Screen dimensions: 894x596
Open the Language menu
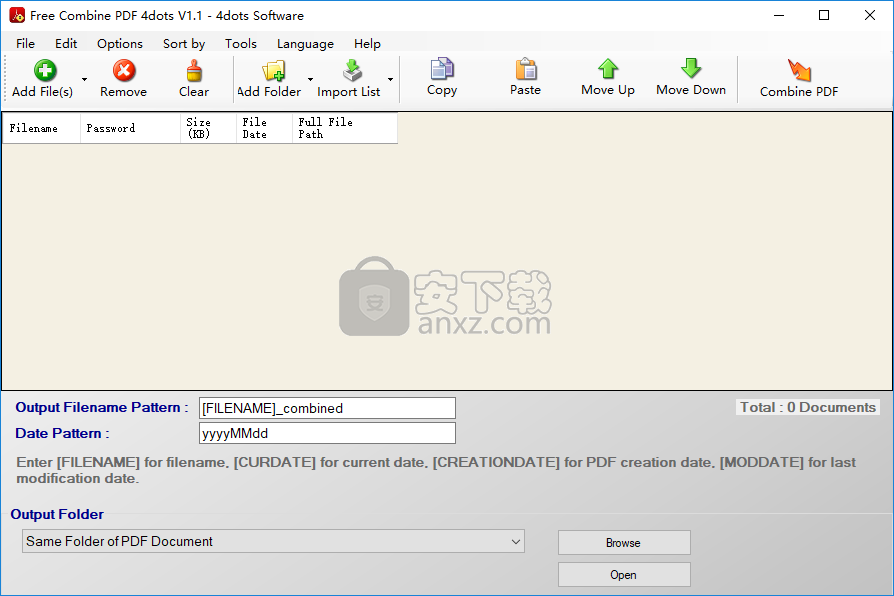tap(305, 43)
